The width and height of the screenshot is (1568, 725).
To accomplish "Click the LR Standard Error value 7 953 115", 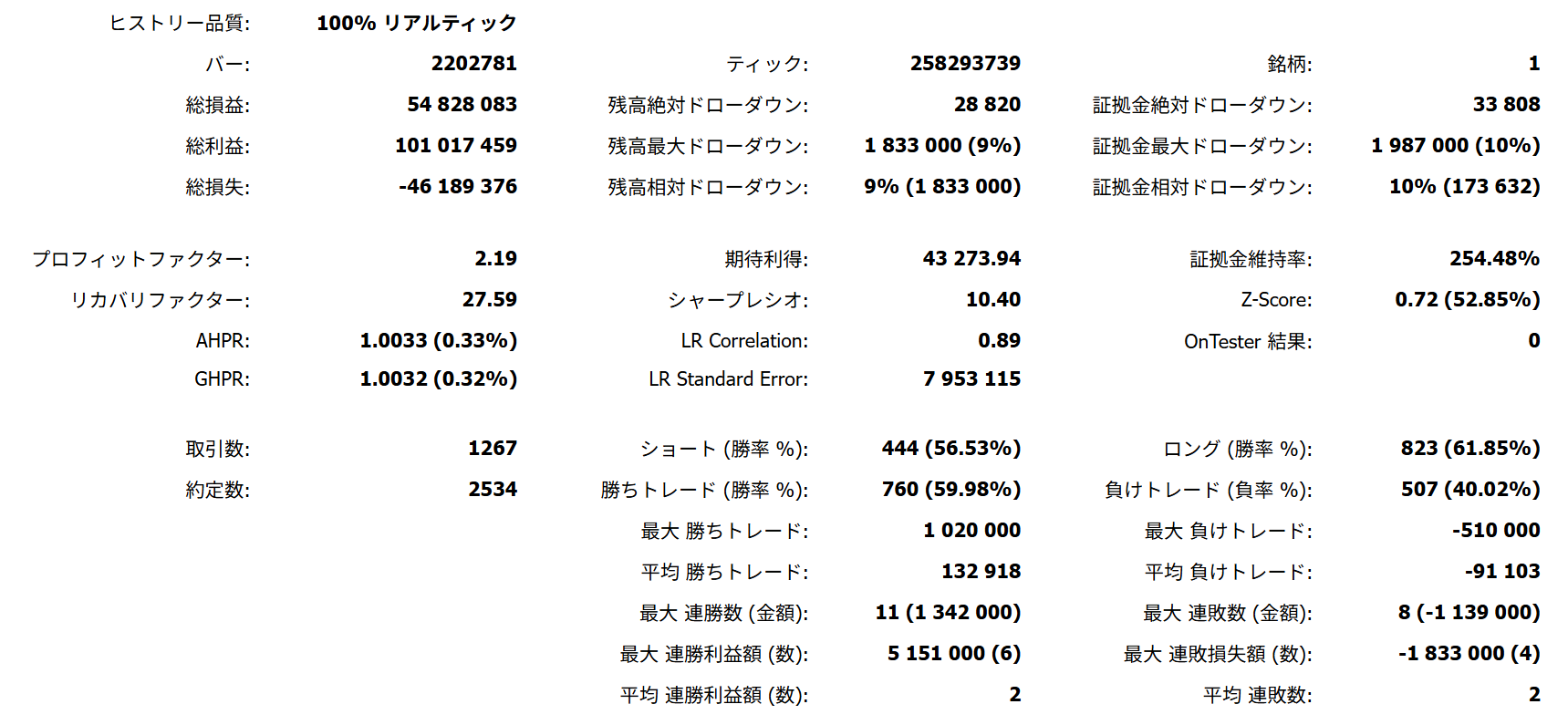I will (x=971, y=379).
